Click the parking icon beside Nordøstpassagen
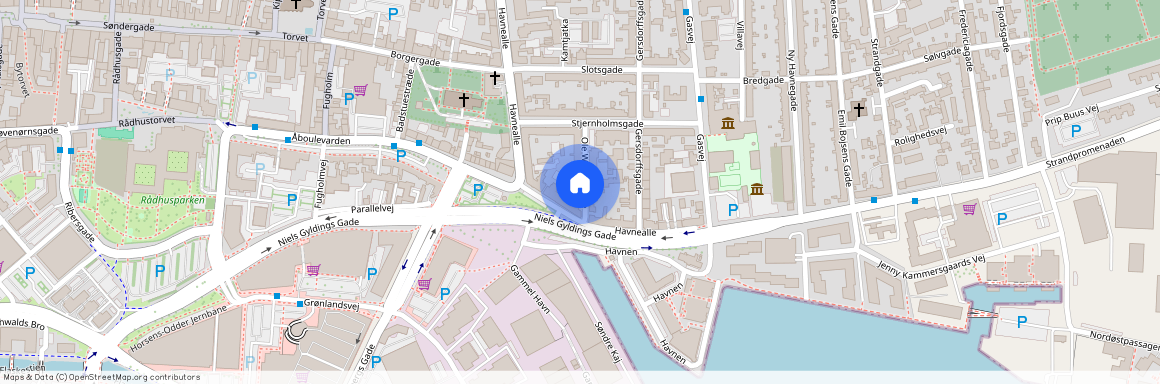This screenshot has width=1160, height=384. 1022,322
